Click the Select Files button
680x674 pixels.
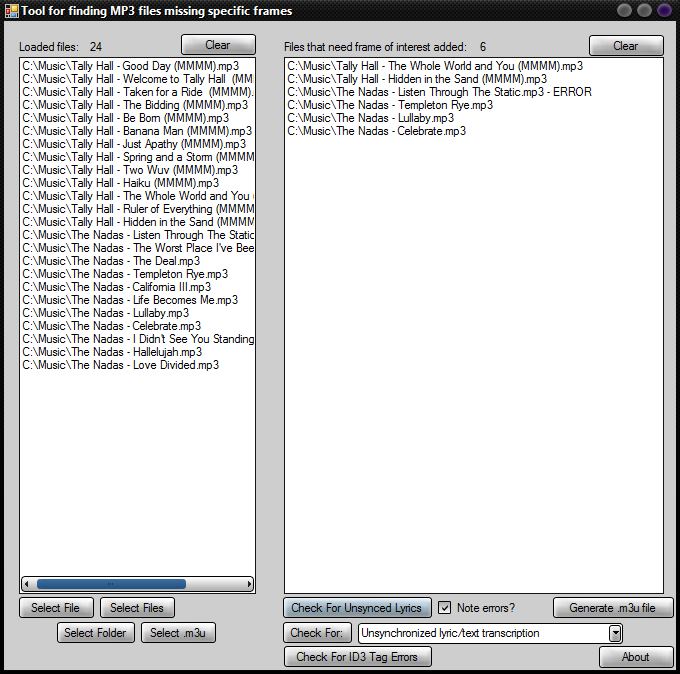137,608
